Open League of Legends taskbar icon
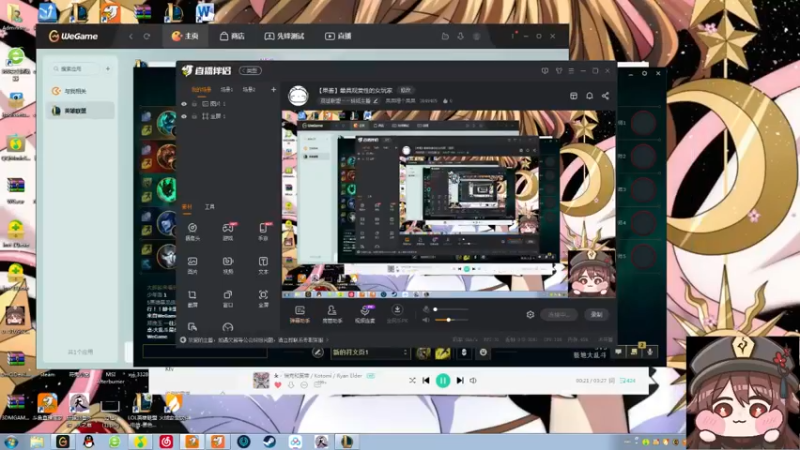 click(x=347, y=442)
